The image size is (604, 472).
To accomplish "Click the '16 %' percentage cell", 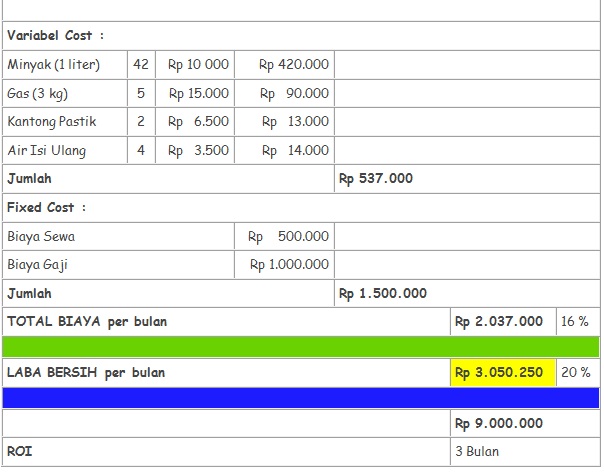I will [577, 322].
